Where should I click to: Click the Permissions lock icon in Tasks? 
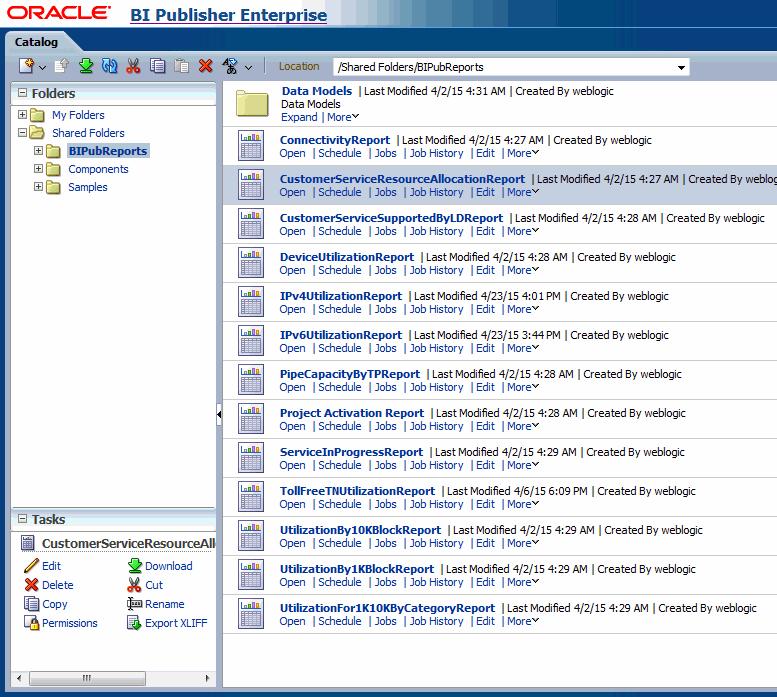click(x=31, y=623)
